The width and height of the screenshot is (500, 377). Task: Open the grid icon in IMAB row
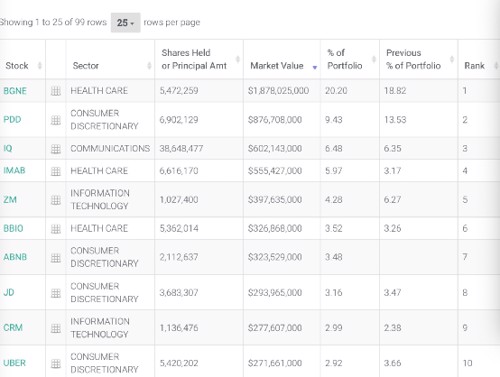point(56,171)
